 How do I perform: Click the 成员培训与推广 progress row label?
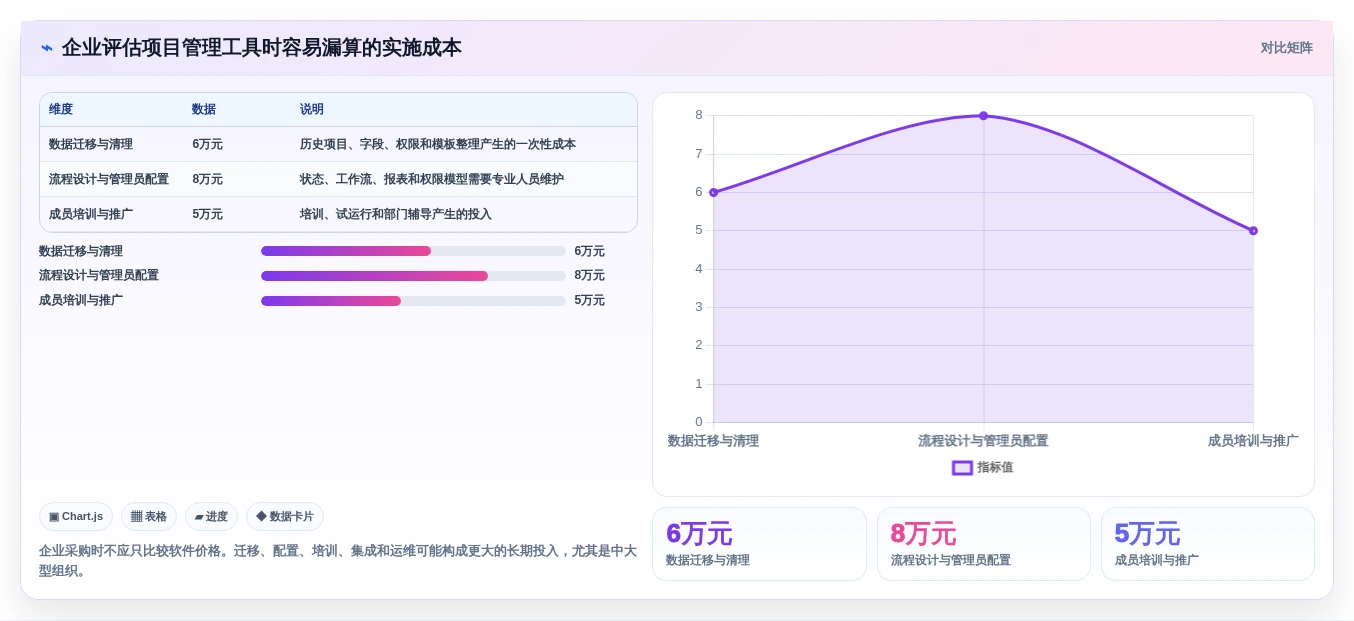pyautogui.click(x=81, y=300)
